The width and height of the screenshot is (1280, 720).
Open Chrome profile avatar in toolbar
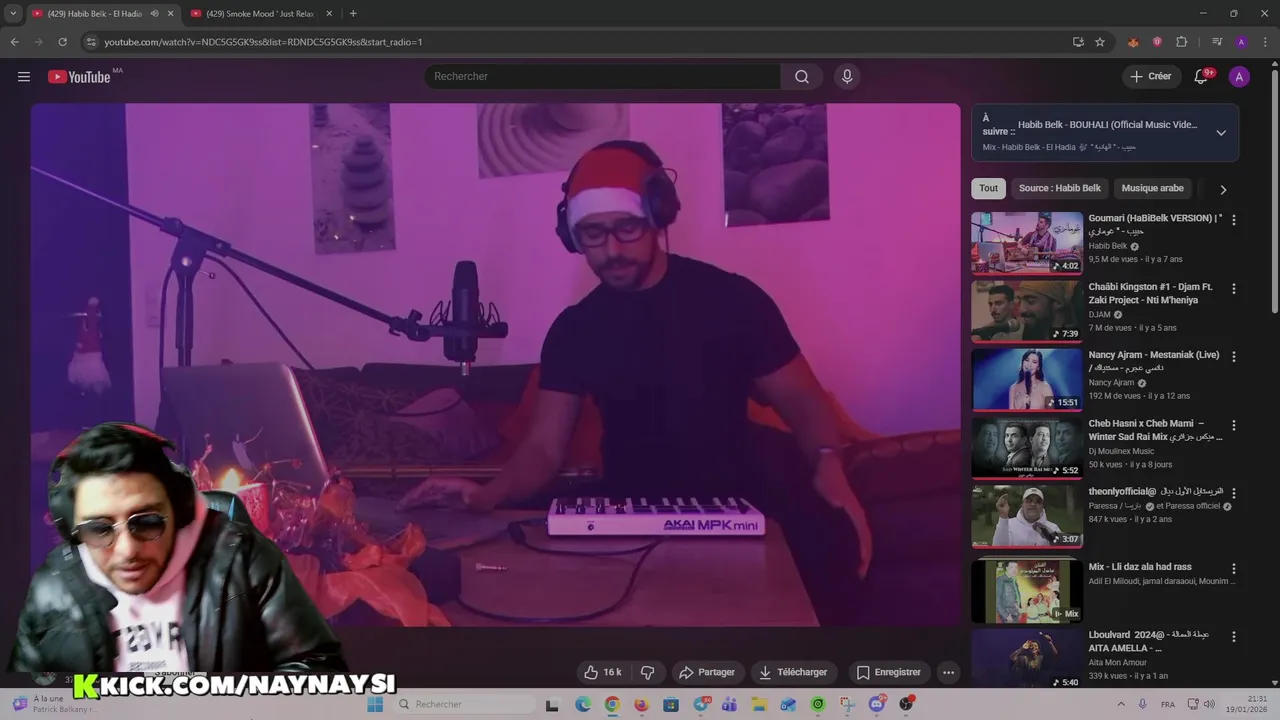point(1241,42)
